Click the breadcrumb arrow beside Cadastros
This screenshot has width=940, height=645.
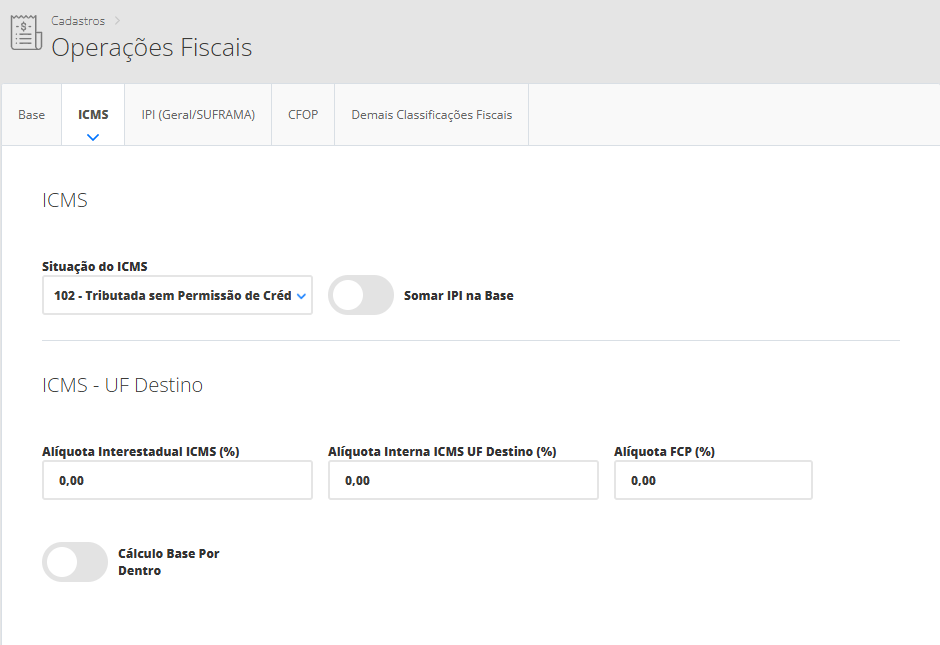(116, 21)
